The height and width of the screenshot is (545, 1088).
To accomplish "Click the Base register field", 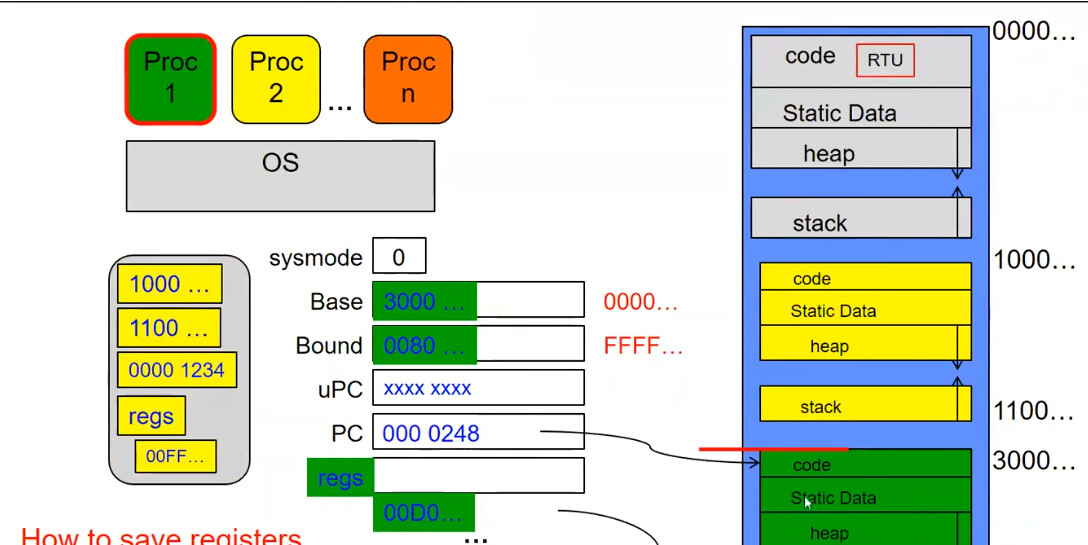I will point(478,301).
